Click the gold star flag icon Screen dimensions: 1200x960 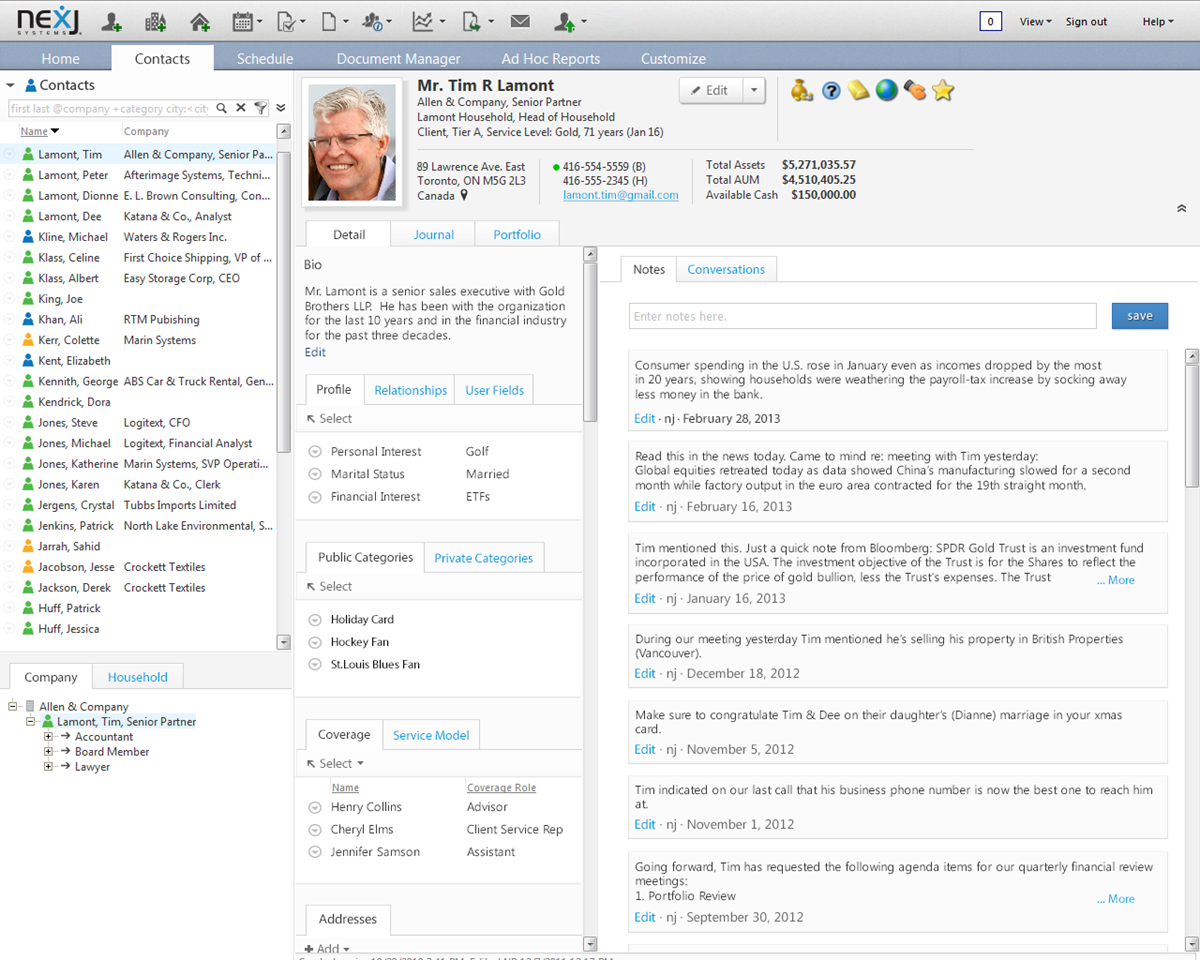click(943, 91)
